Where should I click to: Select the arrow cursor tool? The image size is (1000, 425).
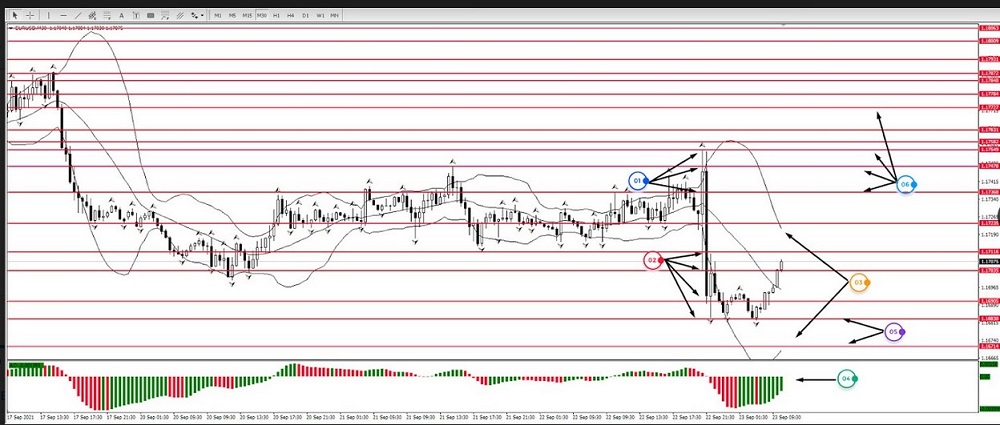point(15,15)
